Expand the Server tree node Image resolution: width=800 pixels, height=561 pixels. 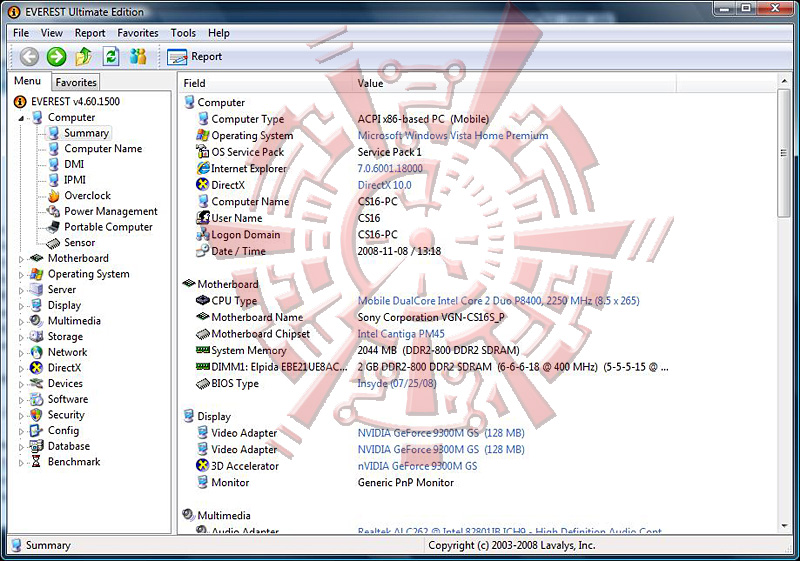(21, 290)
